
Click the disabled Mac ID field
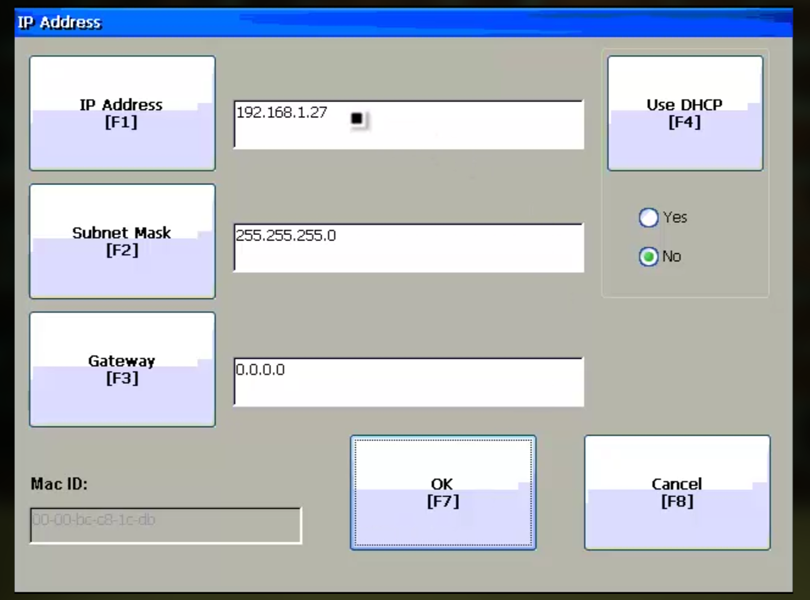click(166, 526)
